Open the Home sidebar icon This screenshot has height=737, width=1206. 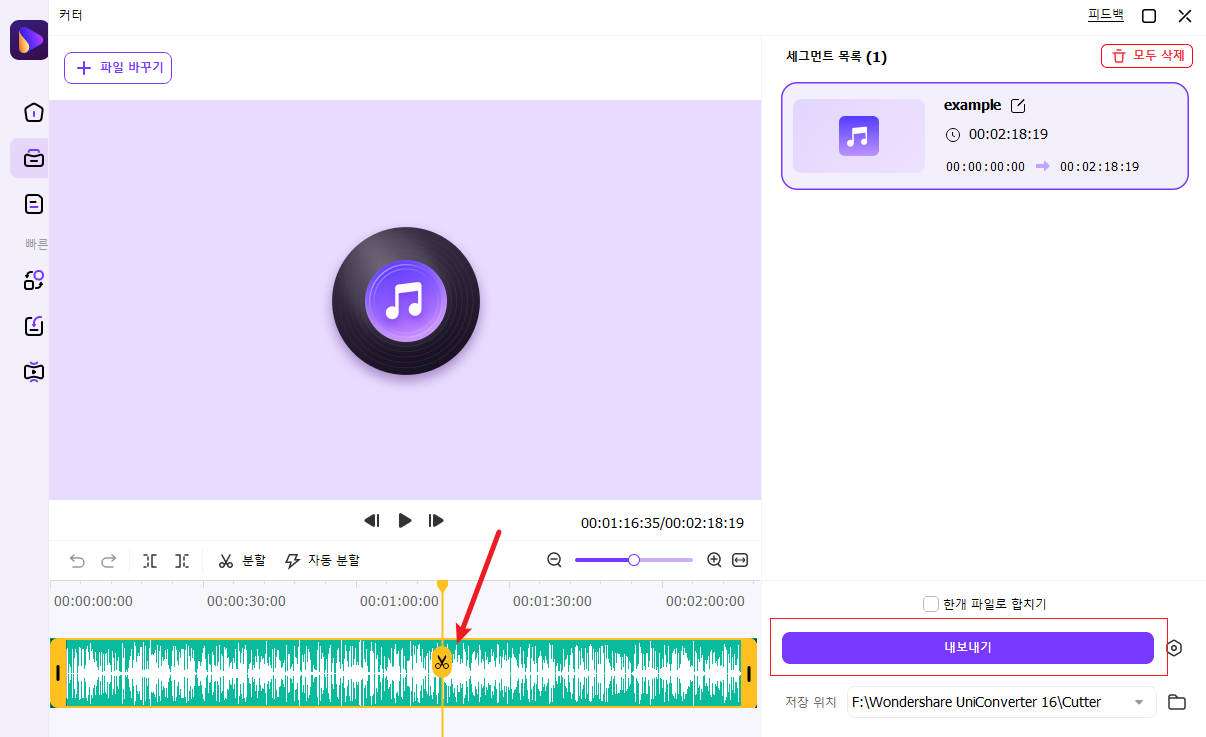pos(34,112)
